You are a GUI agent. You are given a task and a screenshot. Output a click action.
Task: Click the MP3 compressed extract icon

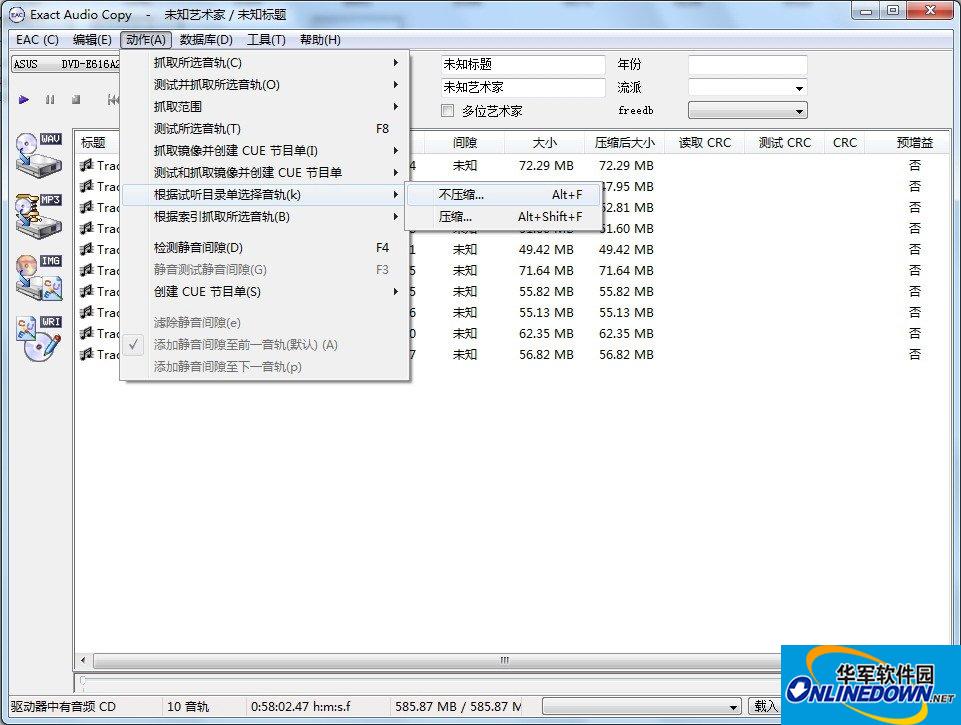38,215
